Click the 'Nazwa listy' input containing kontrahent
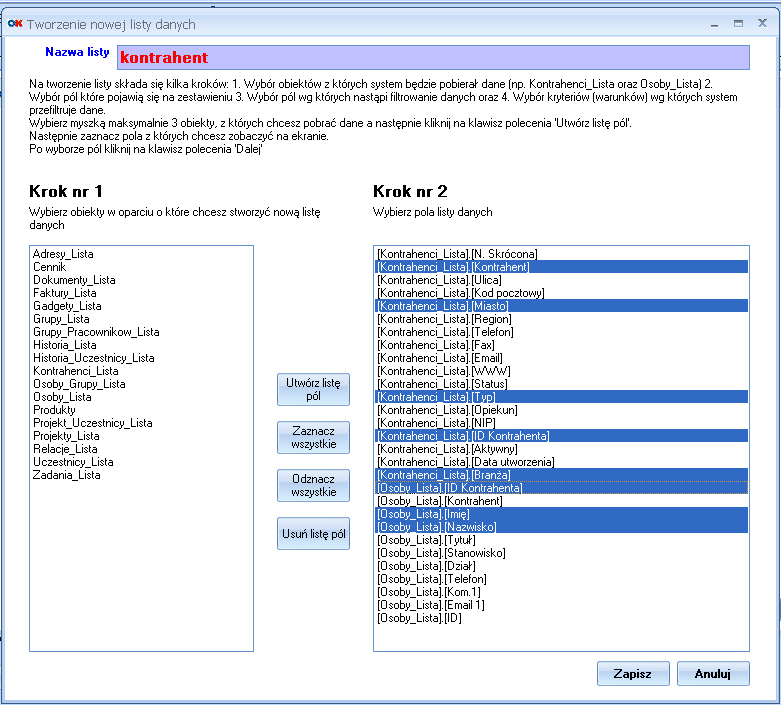The height and width of the screenshot is (705, 781). click(433, 57)
